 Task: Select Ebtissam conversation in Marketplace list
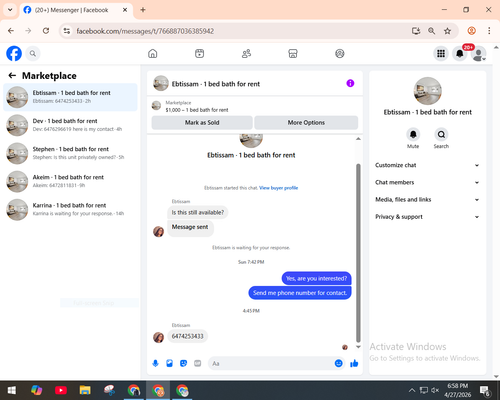point(70,97)
